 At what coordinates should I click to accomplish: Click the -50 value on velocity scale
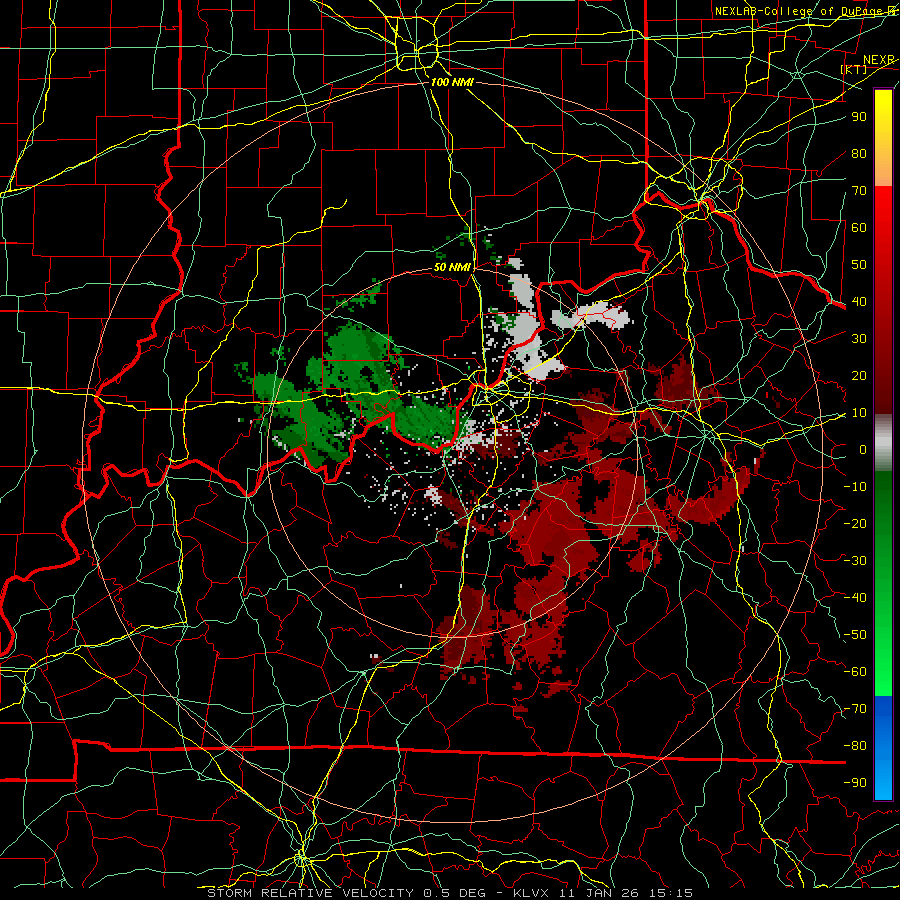pyautogui.click(x=855, y=635)
